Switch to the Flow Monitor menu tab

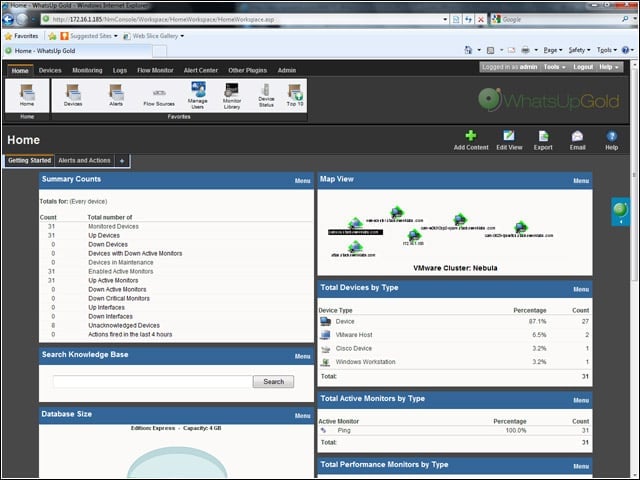[155, 70]
